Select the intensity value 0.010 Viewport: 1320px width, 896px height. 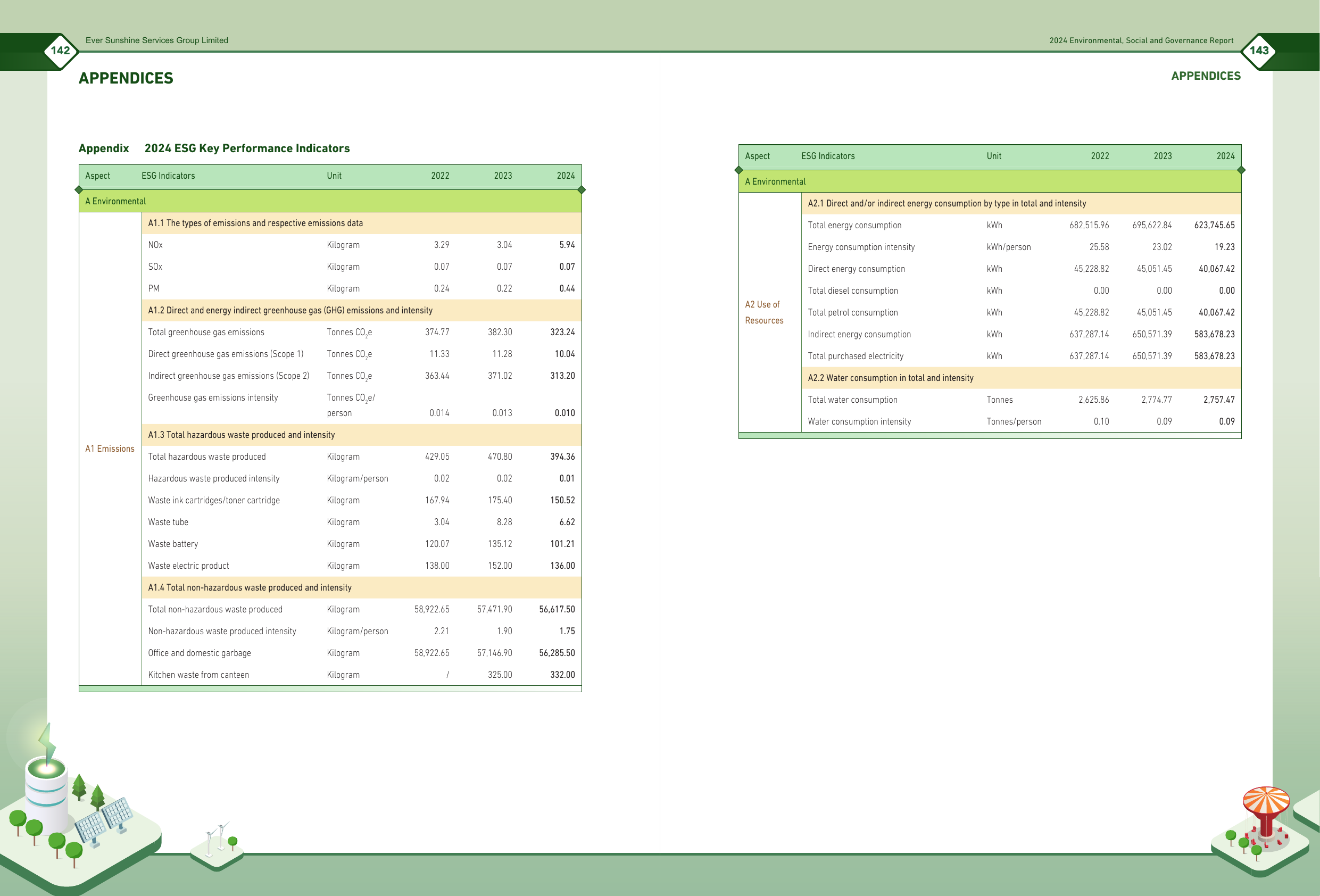[x=564, y=413]
